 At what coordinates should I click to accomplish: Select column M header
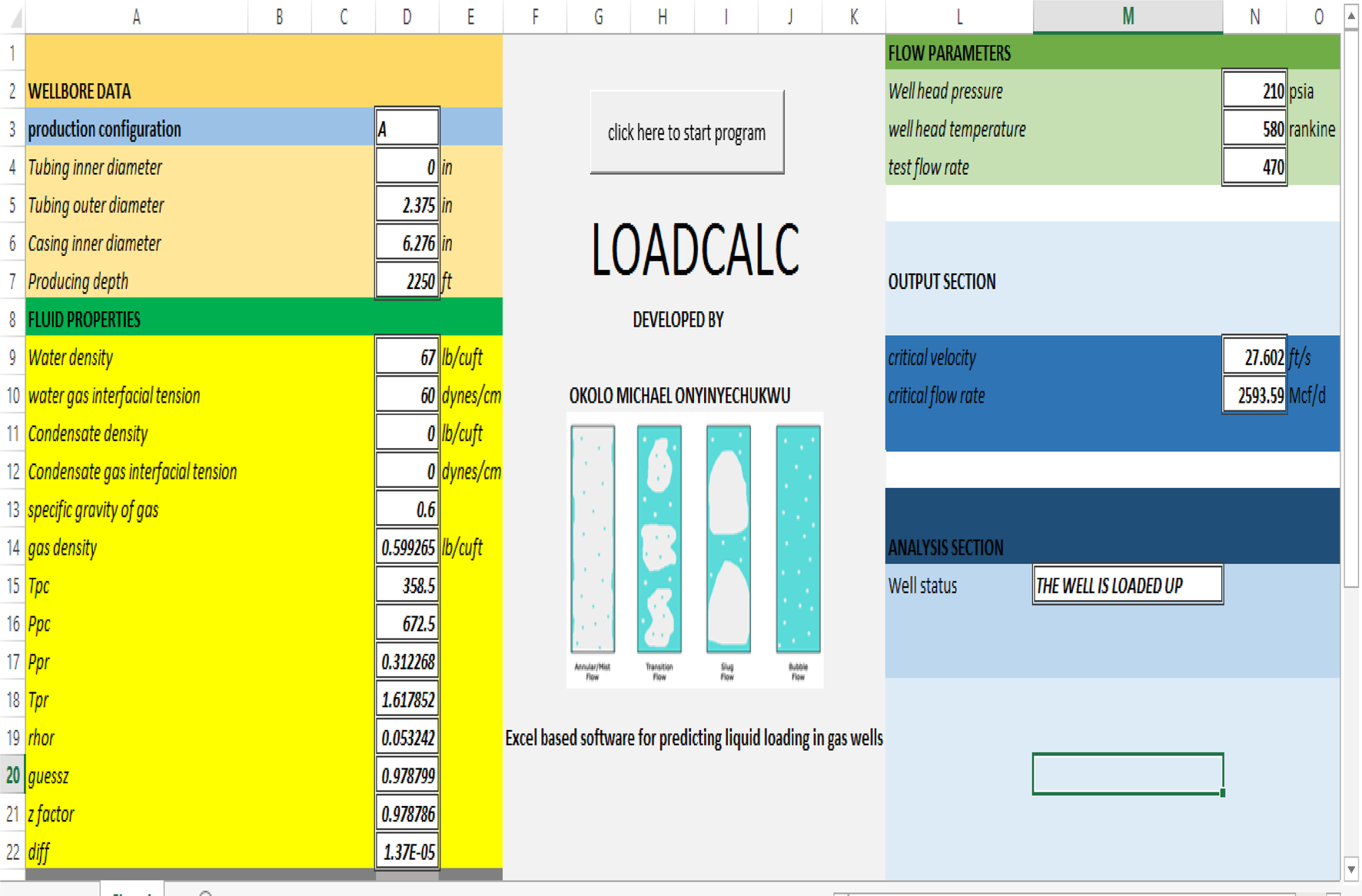coord(1127,17)
